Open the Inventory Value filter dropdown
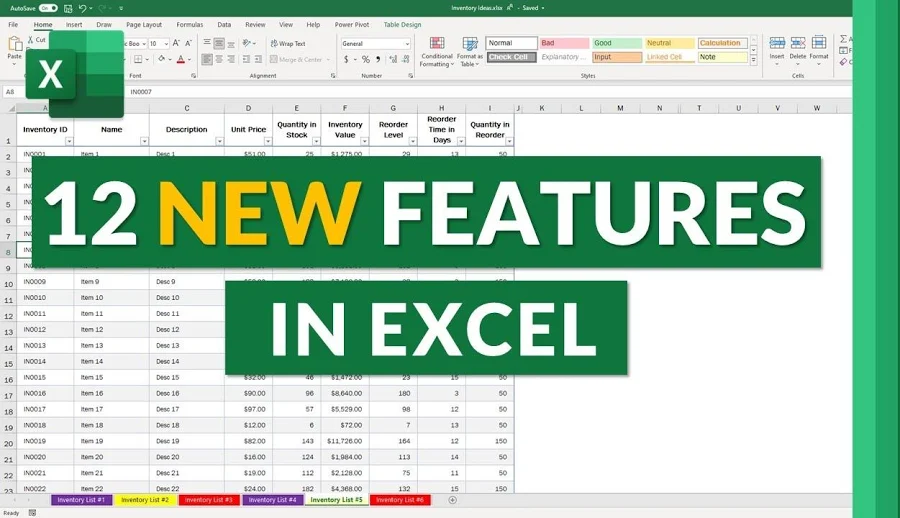Image resolution: width=900 pixels, height=518 pixels. [364, 141]
